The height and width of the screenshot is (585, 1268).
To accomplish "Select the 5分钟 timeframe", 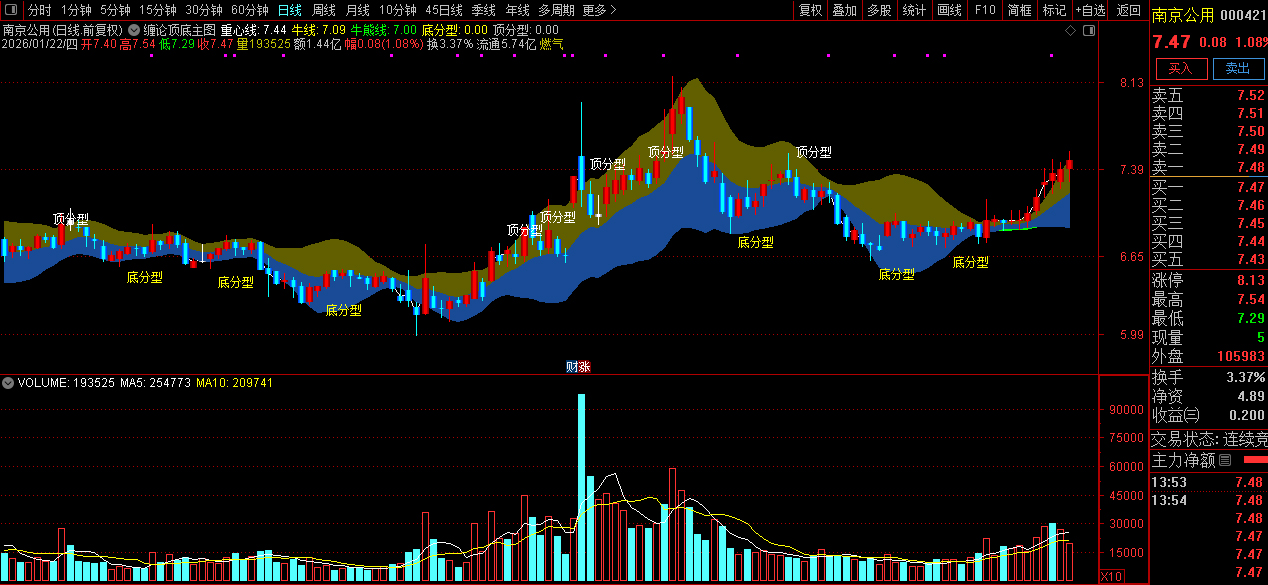I will (115, 10).
